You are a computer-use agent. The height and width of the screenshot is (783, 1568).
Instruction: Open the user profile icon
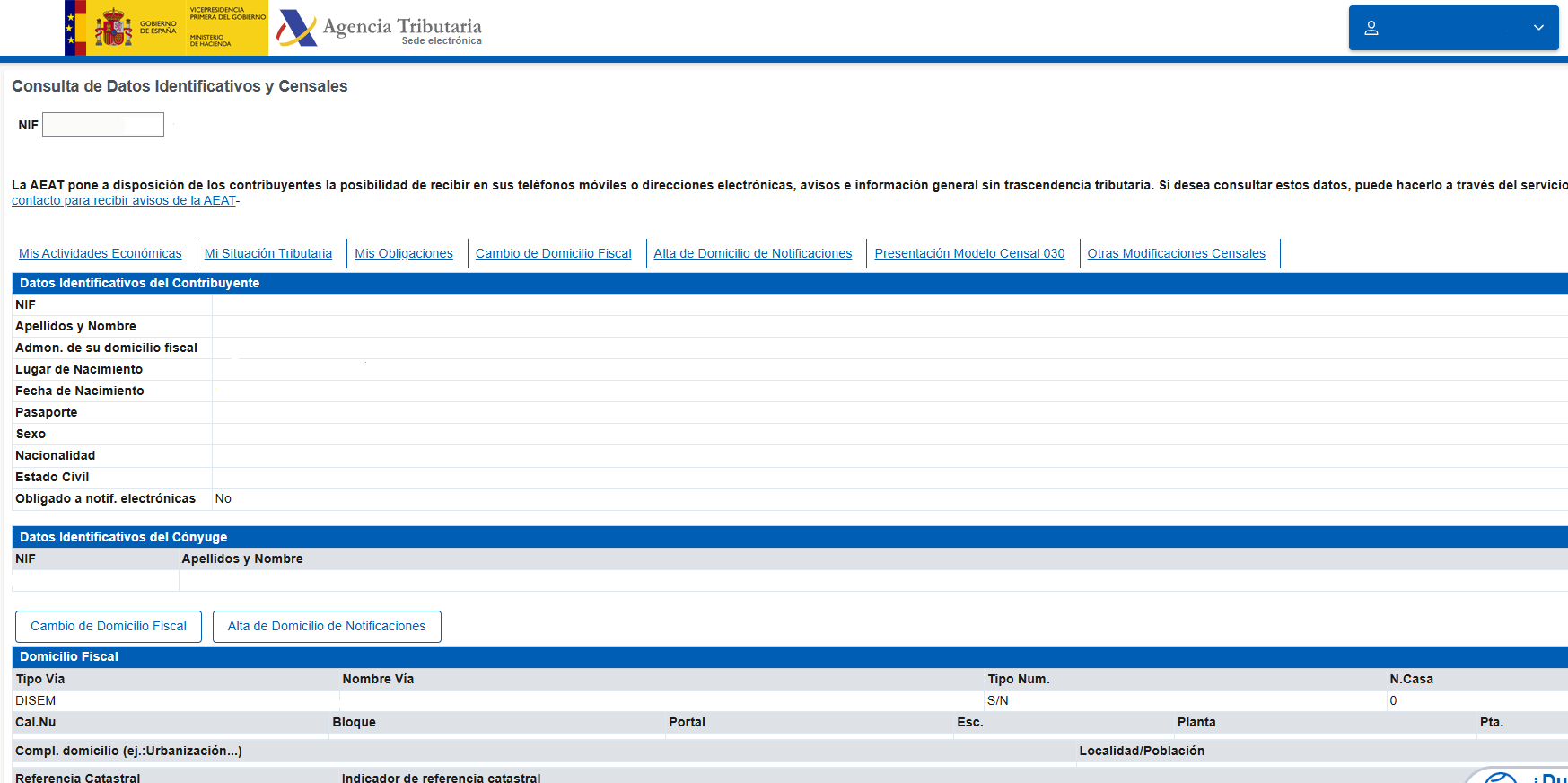click(1371, 28)
